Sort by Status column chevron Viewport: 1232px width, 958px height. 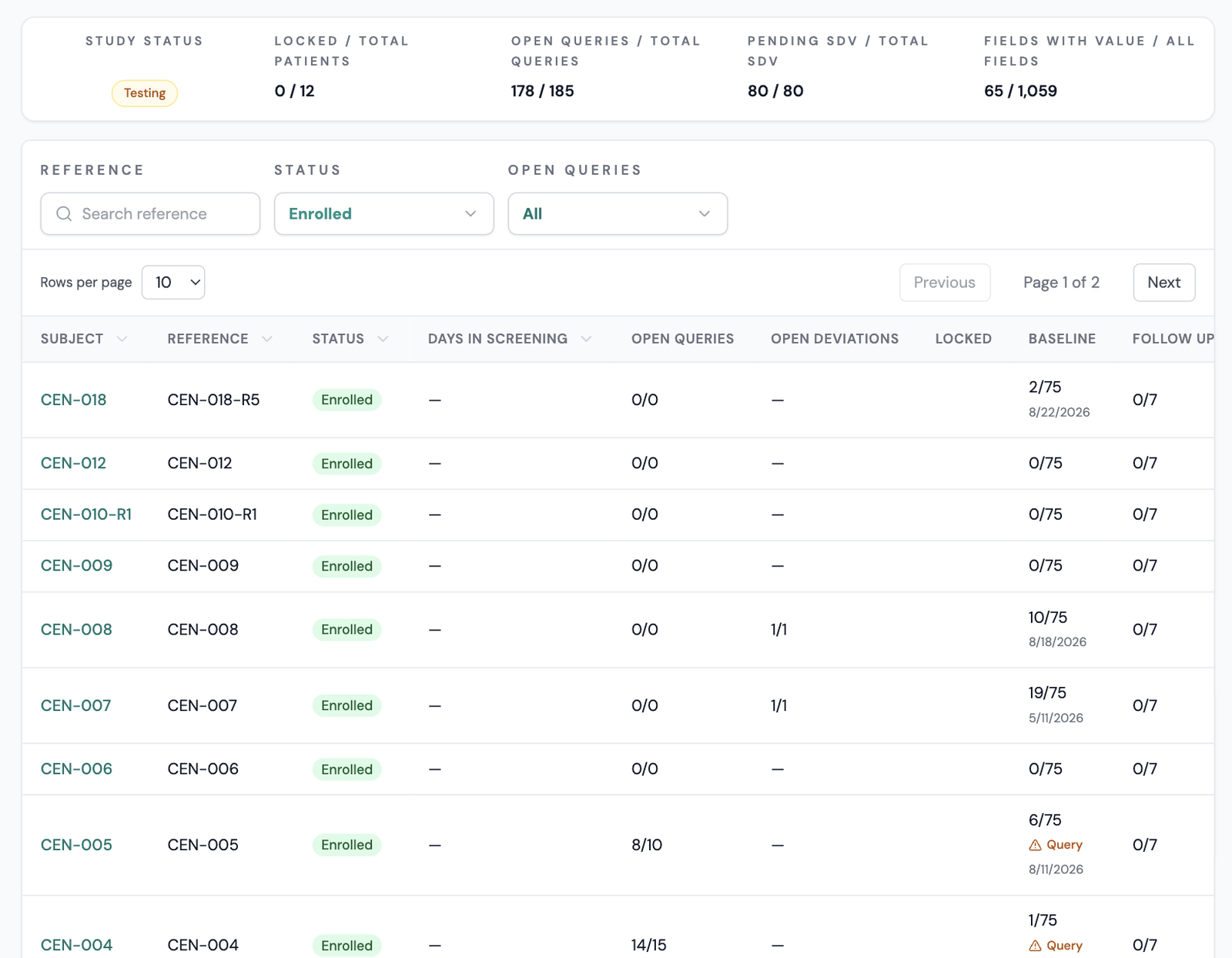383,339
